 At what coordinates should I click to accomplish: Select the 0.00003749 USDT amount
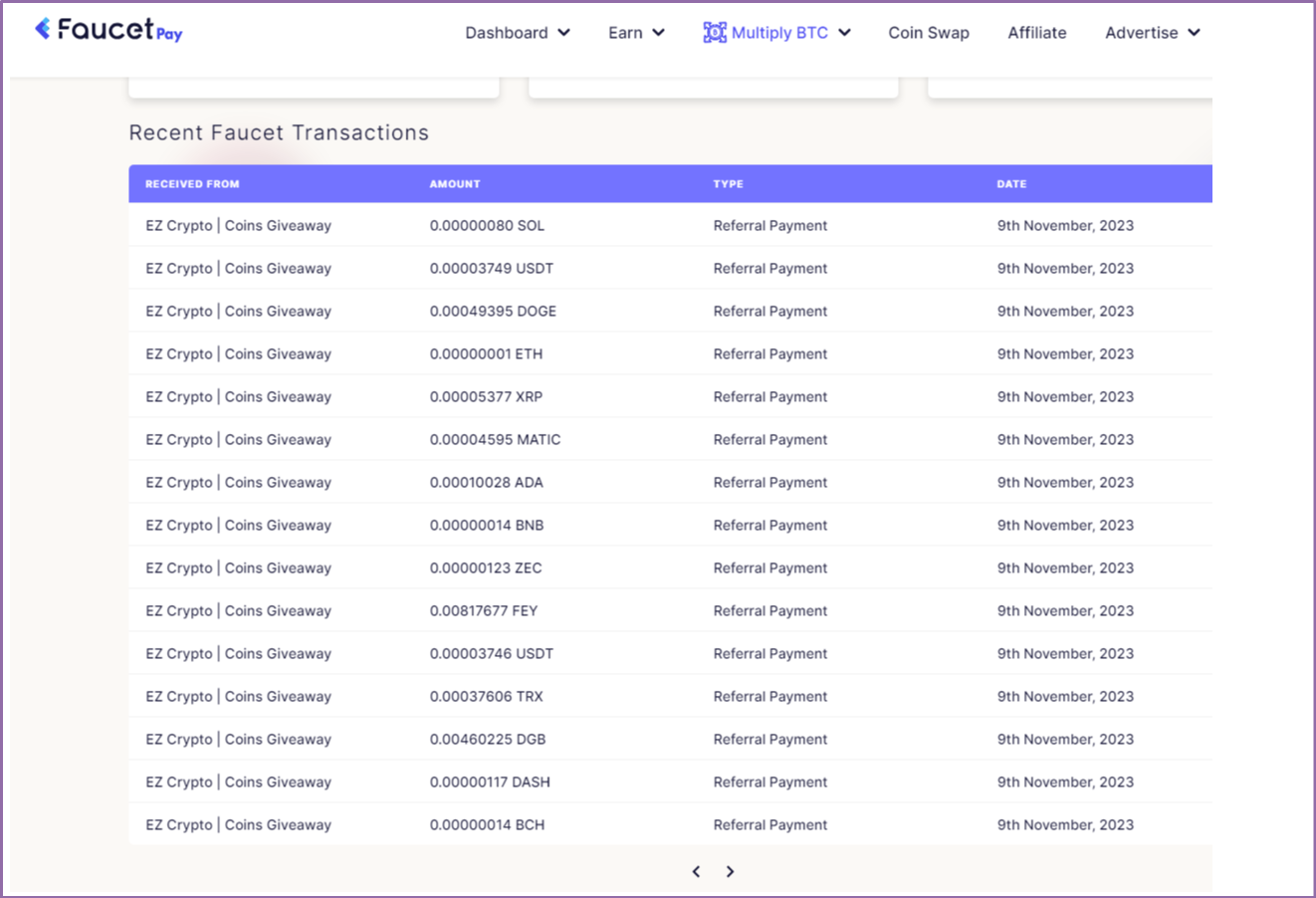[x=492, y=269]
